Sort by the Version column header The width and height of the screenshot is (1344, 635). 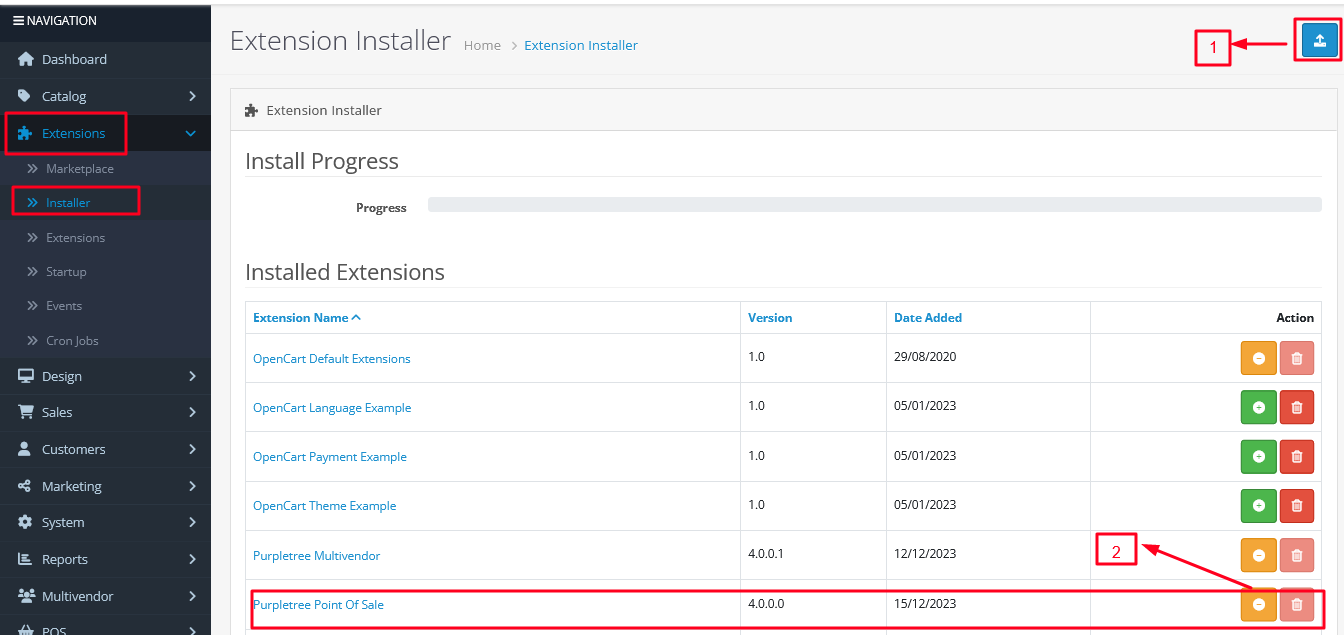point(770,318)
